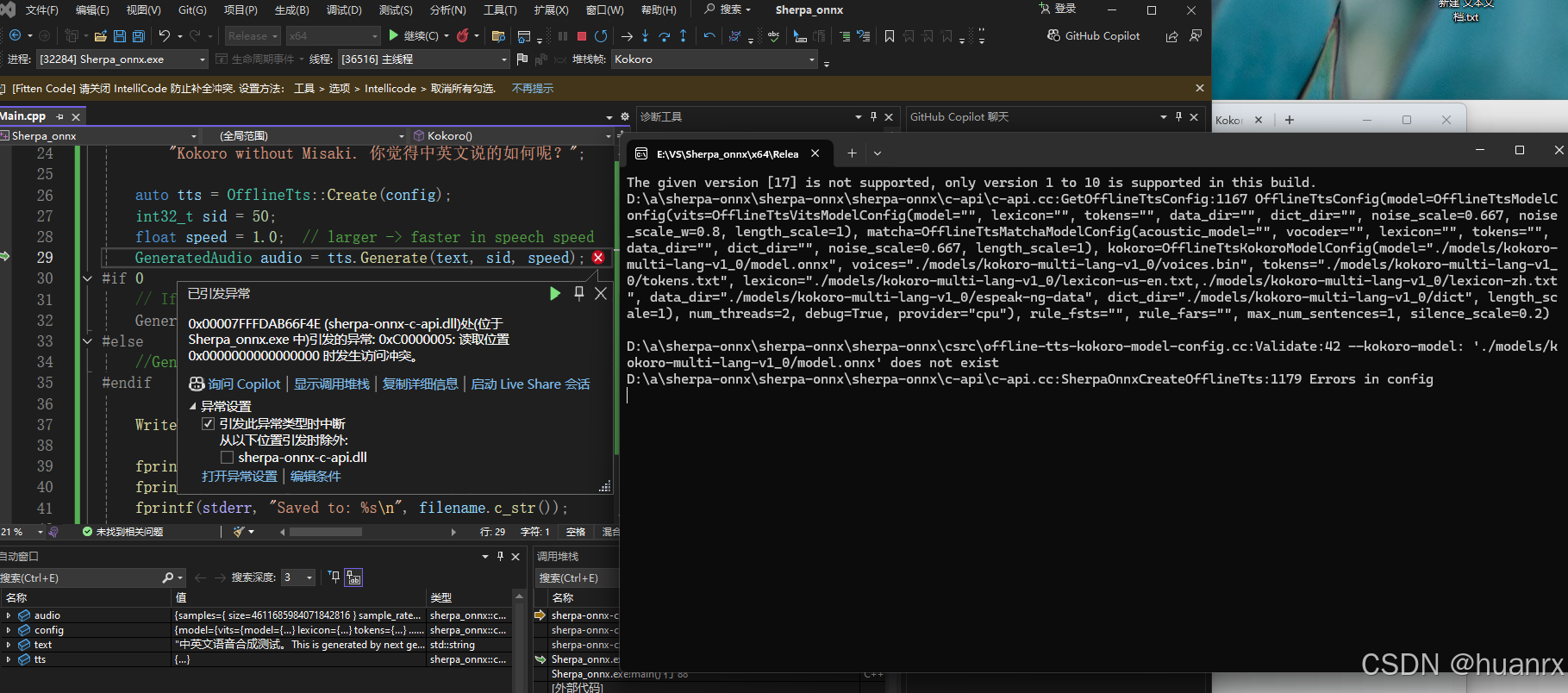Click the 复制详细信息 link
Image resolution: width=1568 pixels, height=693 pixels.
coord(421,384)
